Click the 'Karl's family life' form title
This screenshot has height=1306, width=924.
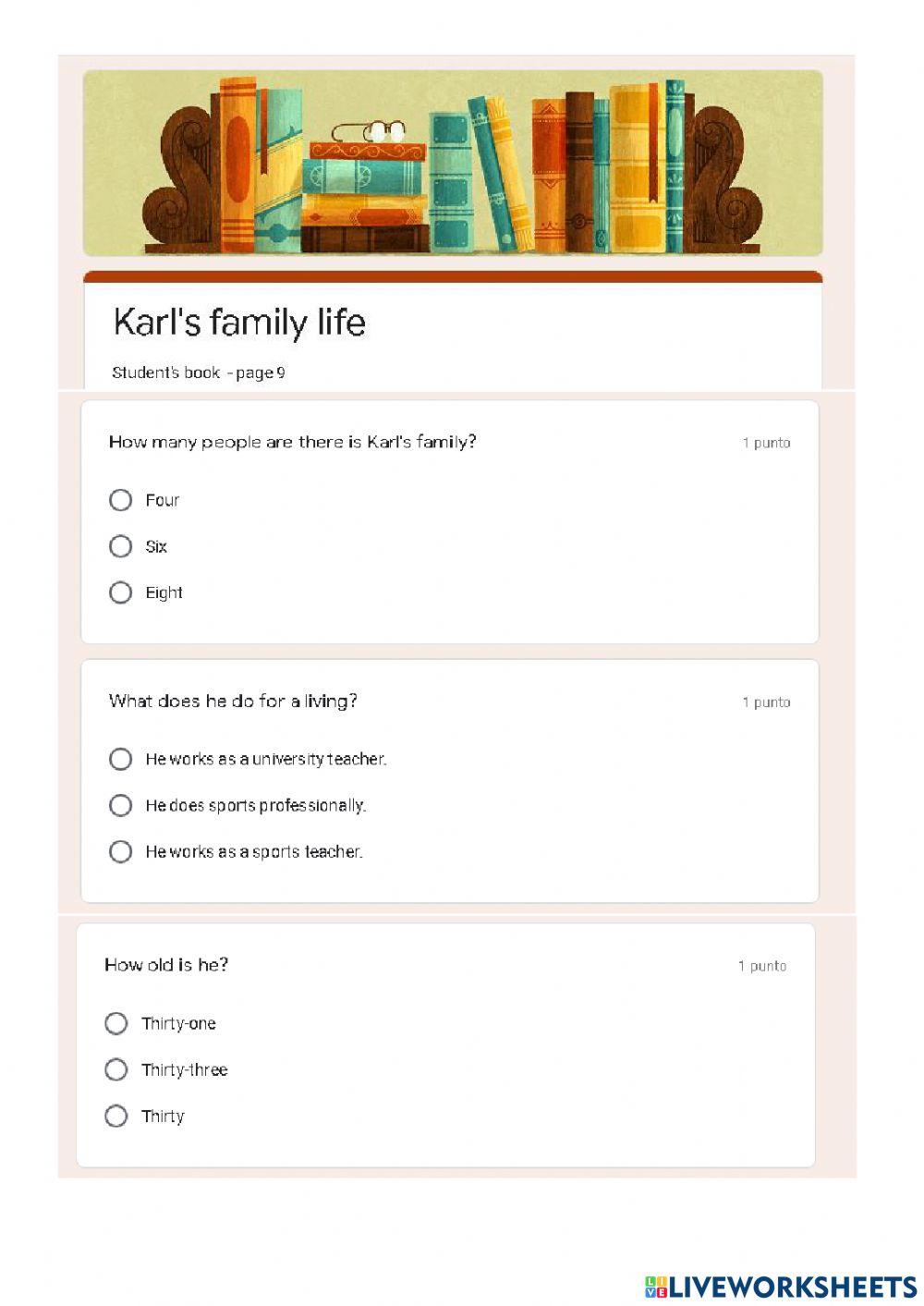pos(239,322)
